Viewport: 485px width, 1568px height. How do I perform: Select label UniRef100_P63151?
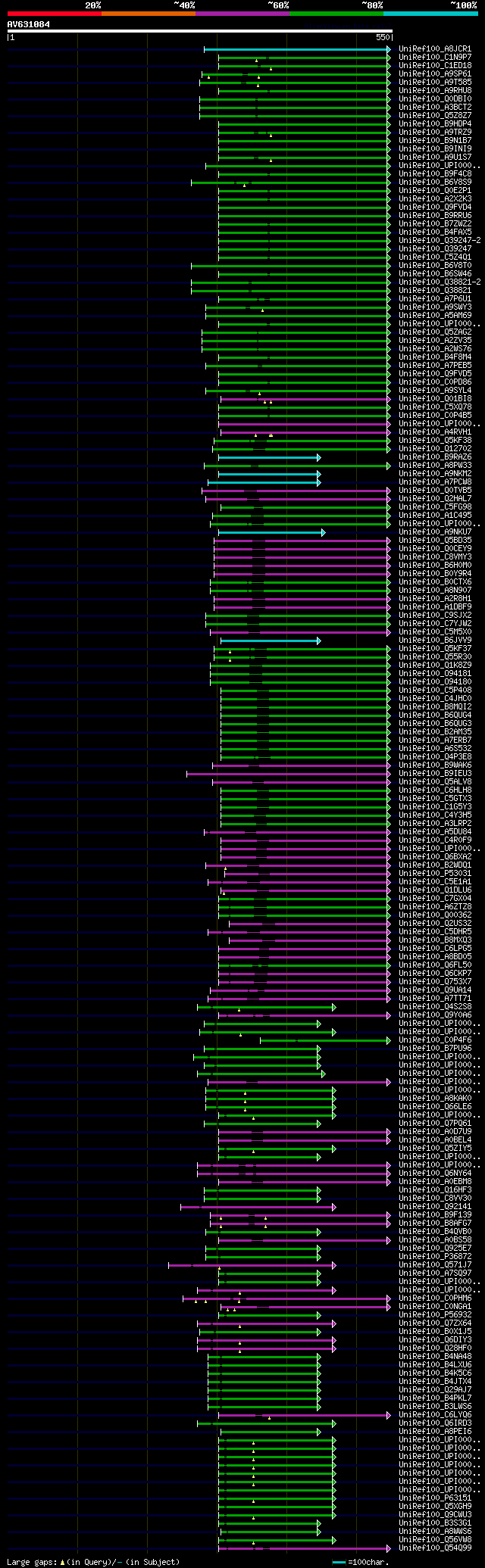pyautogui.click(x=435, y=1498)
